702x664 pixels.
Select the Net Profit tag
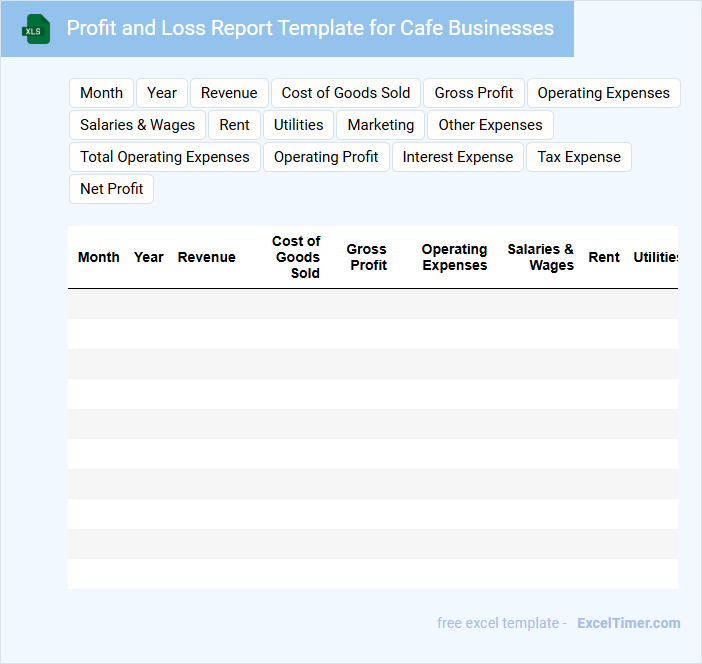pyautogui.click(x=111, y=189)
